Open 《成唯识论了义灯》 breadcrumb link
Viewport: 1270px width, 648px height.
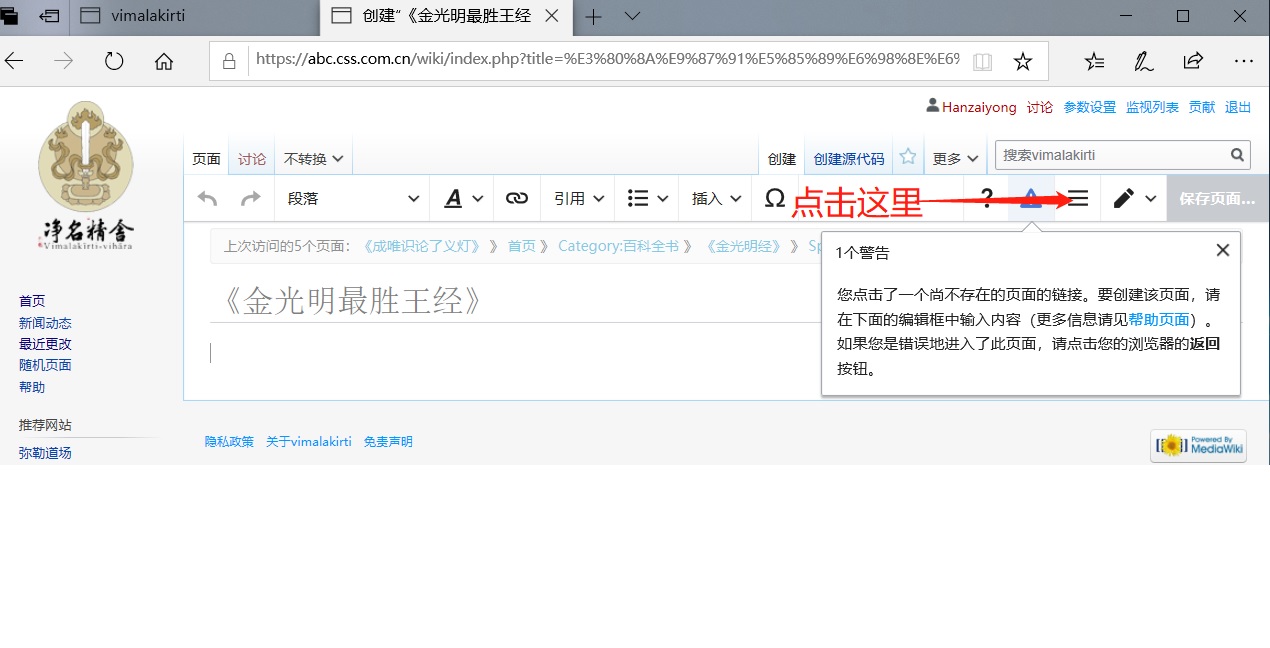[421, 246]
